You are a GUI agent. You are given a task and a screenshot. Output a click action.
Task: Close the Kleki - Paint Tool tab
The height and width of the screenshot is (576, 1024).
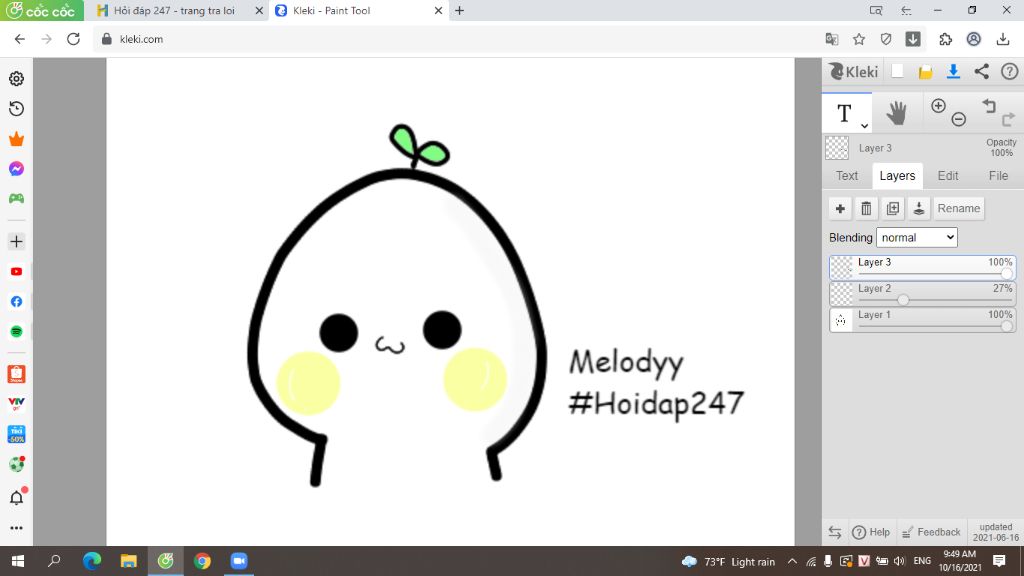(x=438, y=10)
